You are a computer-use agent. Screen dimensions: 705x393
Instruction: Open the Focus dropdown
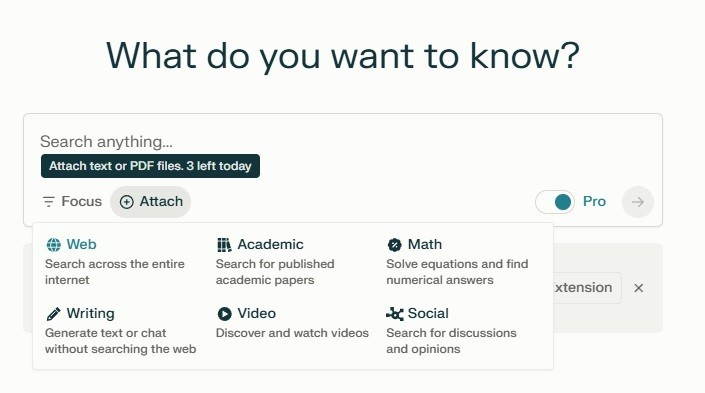72,201
